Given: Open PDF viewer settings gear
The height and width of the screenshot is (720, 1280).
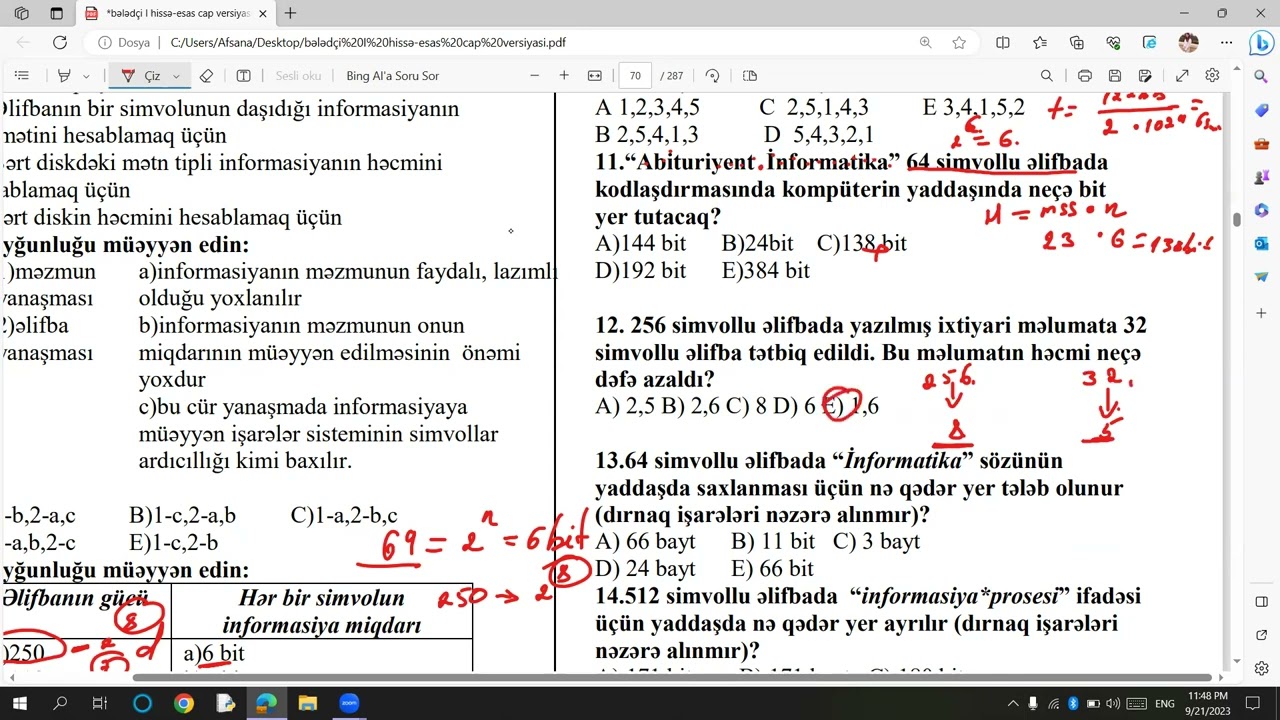Looking at the screenshot, I should pyautogui.click(x=1212, y=75).
